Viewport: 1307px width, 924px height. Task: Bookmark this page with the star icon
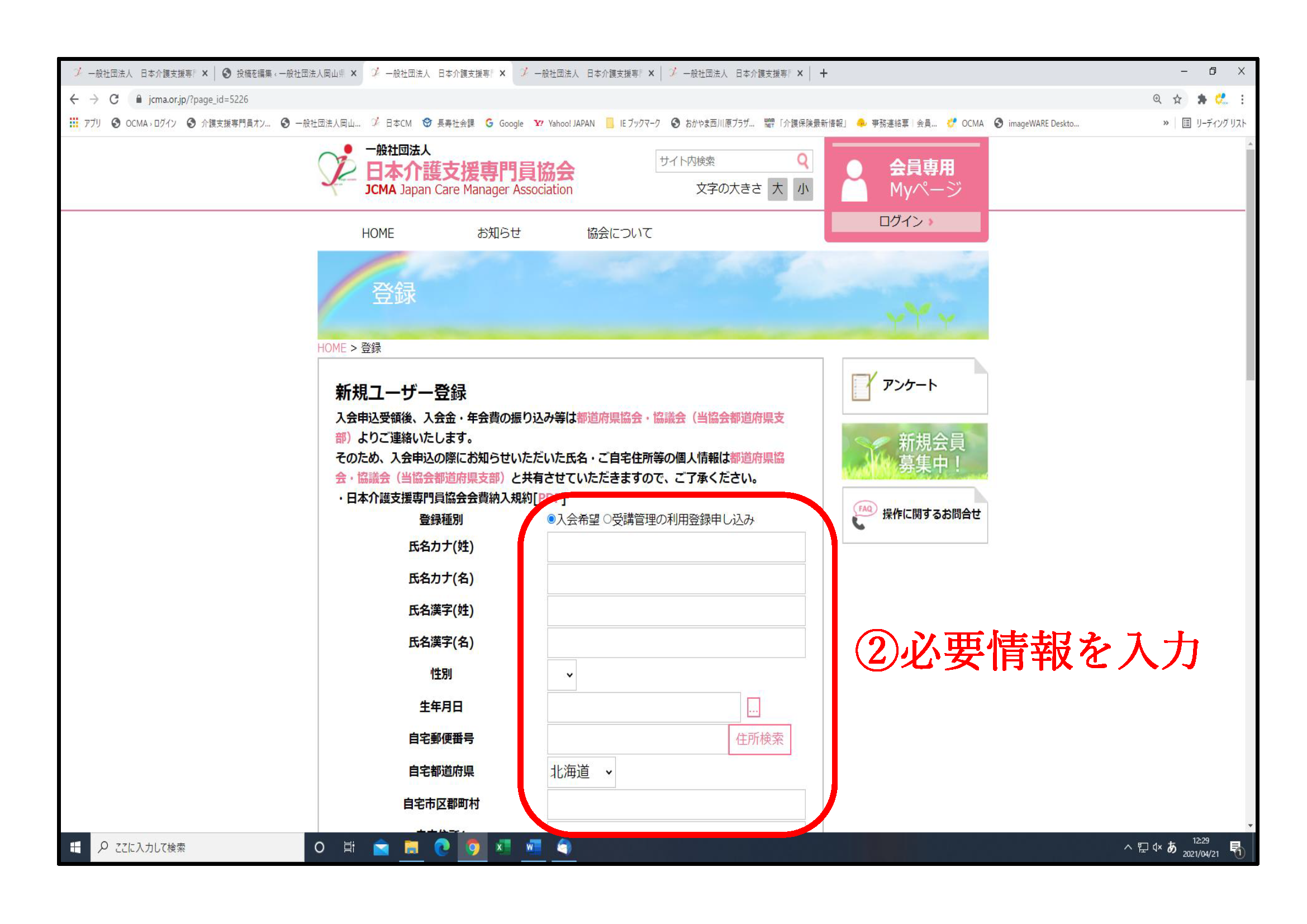pos(1177,99)
